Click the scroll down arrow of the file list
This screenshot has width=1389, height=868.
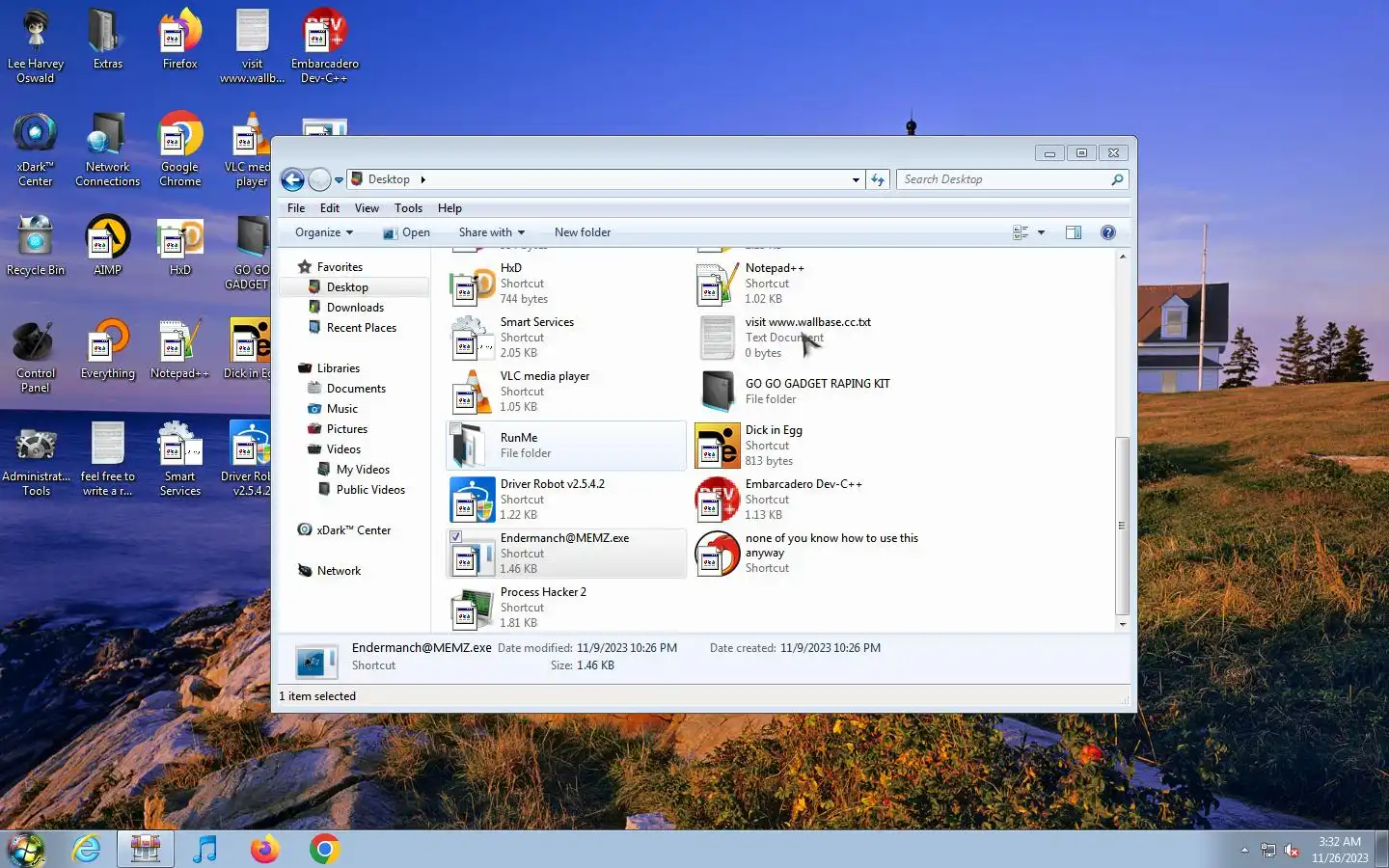1122,624
